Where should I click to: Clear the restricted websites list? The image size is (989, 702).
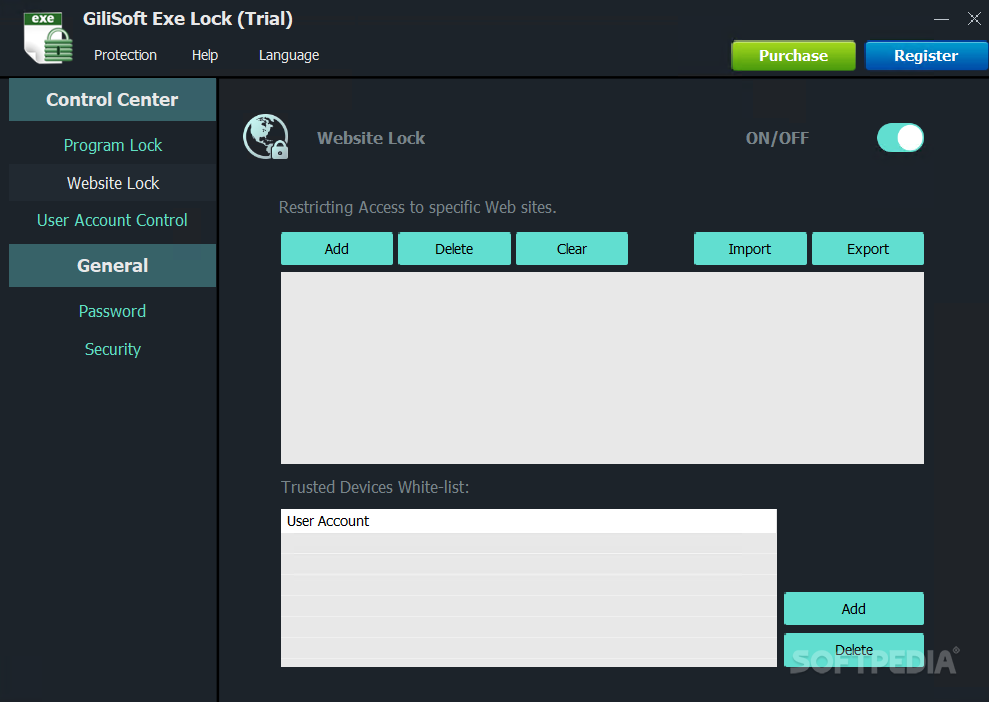point(572,249)
